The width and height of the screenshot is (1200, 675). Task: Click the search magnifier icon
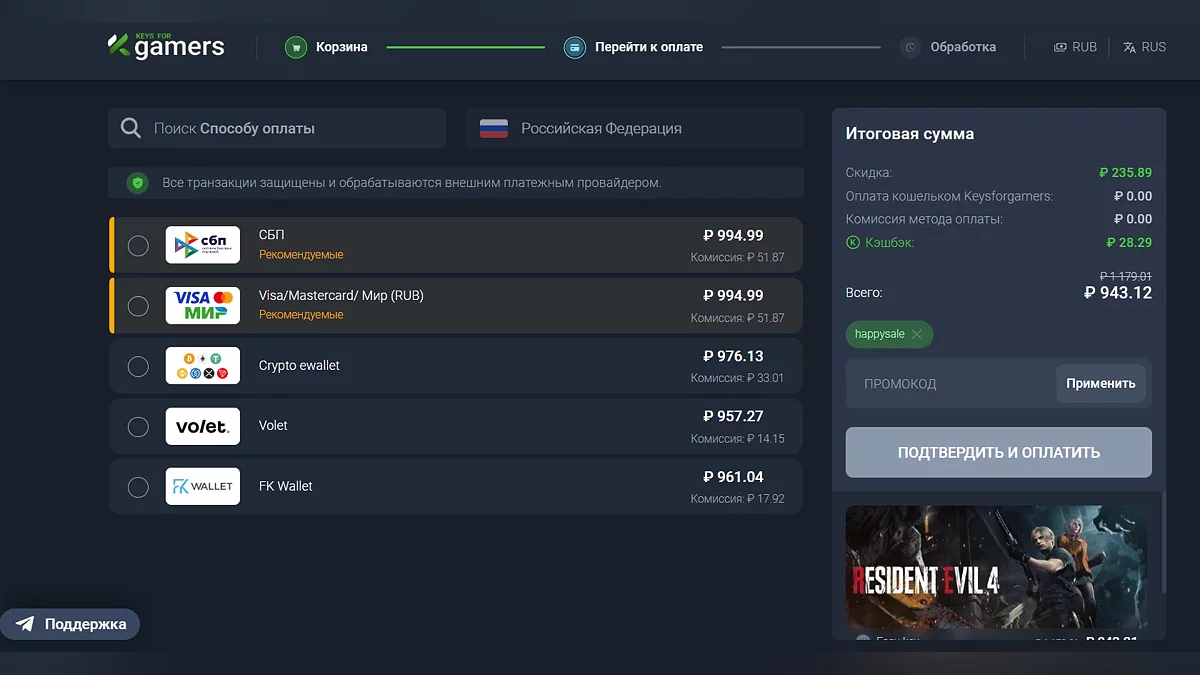(131, 128)
